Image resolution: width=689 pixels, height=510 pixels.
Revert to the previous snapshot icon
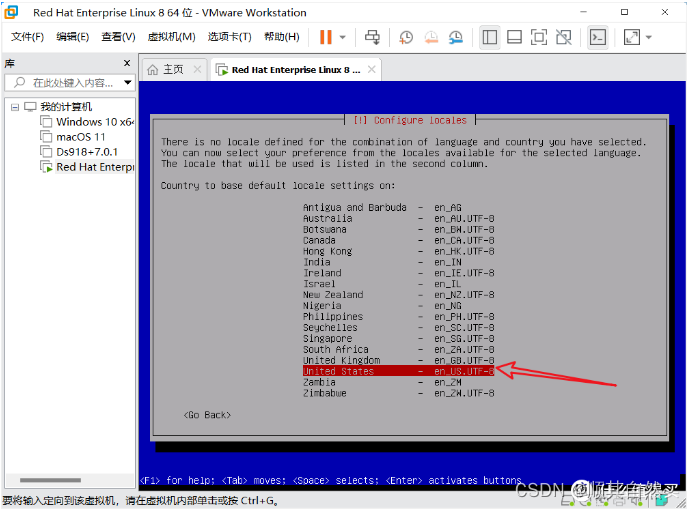pos(431,37)
